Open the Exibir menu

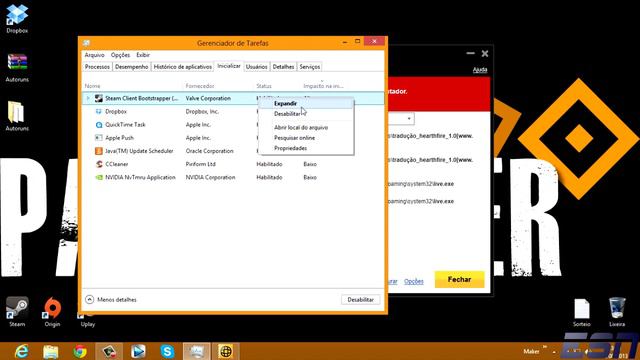click(143, 55)
